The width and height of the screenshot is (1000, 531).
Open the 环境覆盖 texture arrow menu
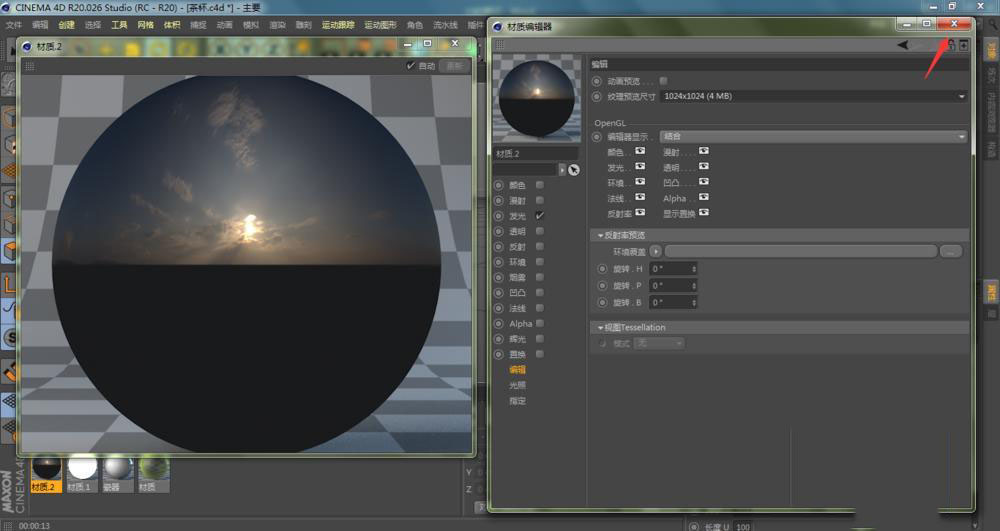(x=656, y=252)
